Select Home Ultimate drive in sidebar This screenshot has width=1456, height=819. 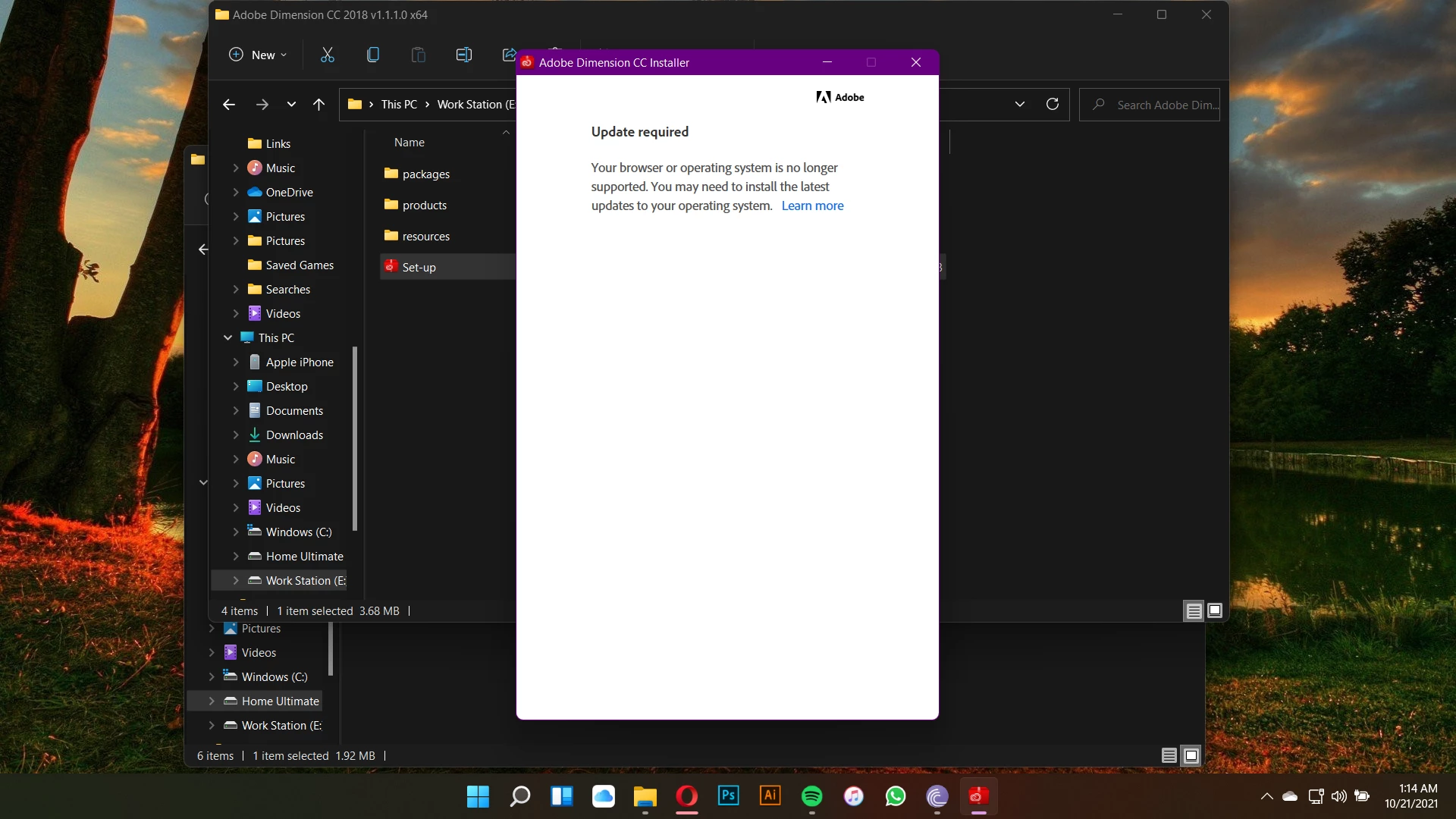click(304, 557)
